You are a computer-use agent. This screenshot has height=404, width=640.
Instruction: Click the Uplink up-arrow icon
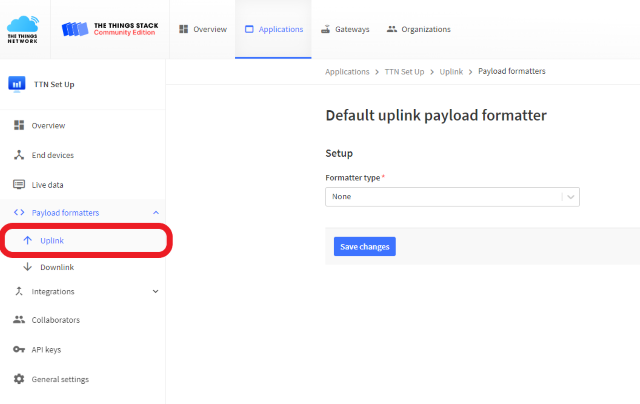pos(27,240)
